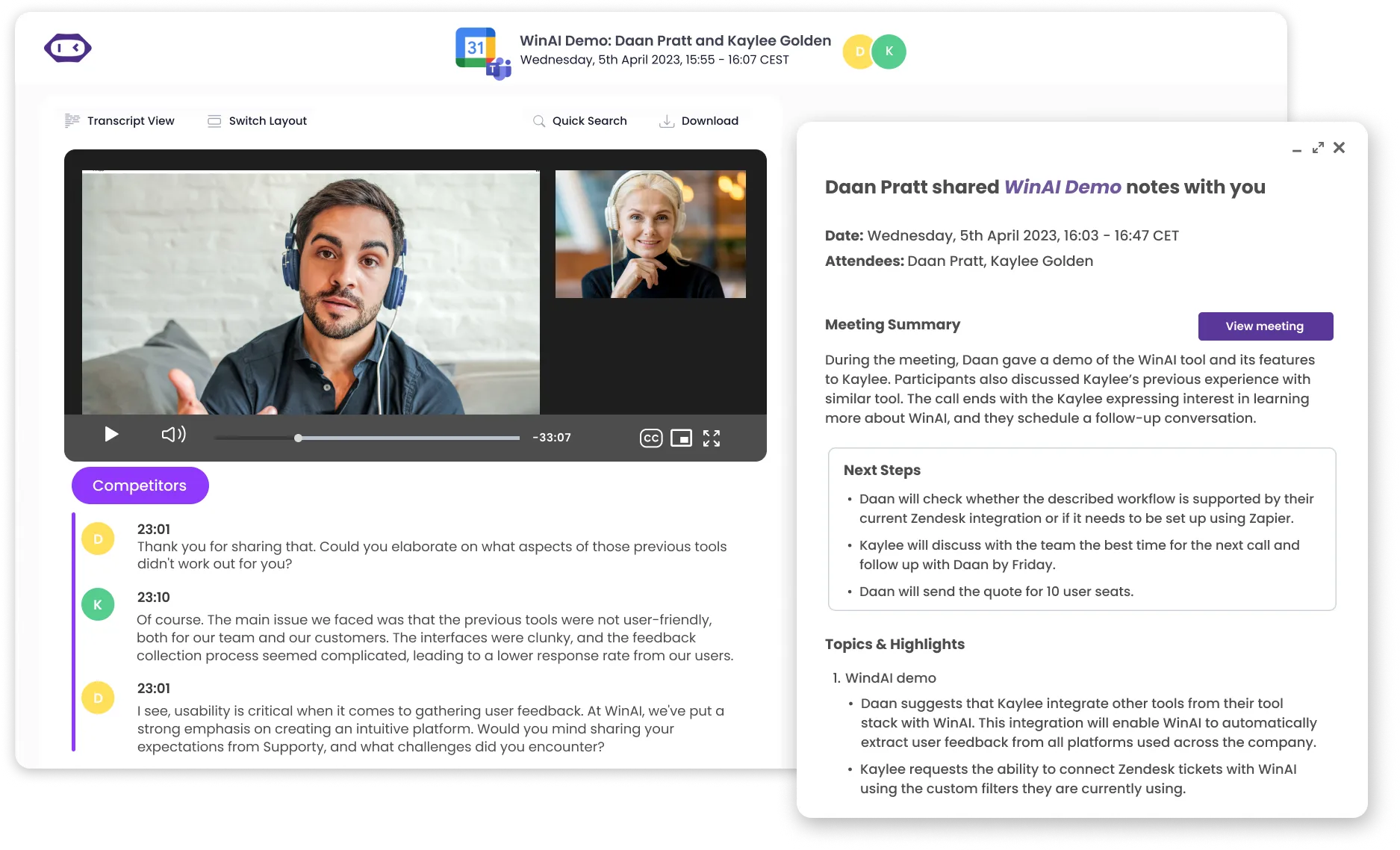Toggle closed captions CC button

[651, 438]
